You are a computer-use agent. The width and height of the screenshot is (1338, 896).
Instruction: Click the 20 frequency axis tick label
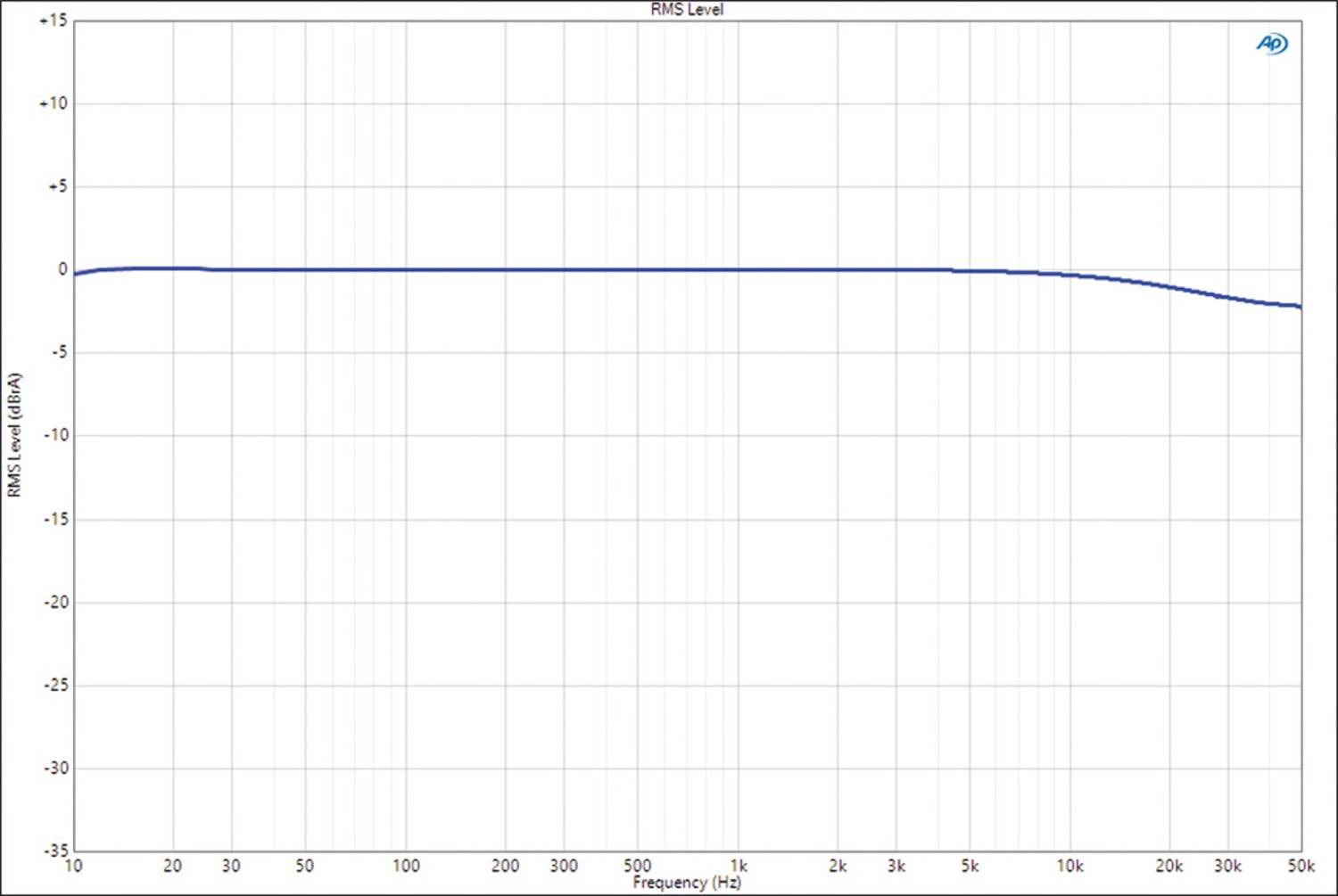tap(173, 866)
